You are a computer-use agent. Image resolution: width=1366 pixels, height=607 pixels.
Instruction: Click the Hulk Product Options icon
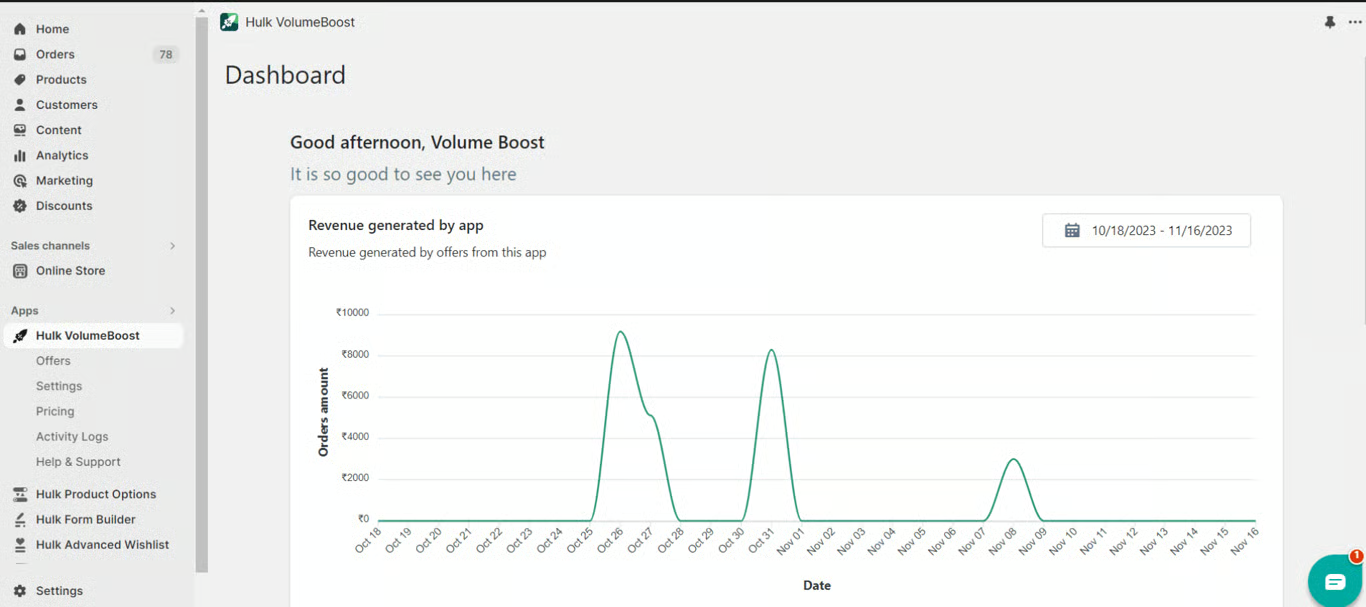(x=20, y=494)
